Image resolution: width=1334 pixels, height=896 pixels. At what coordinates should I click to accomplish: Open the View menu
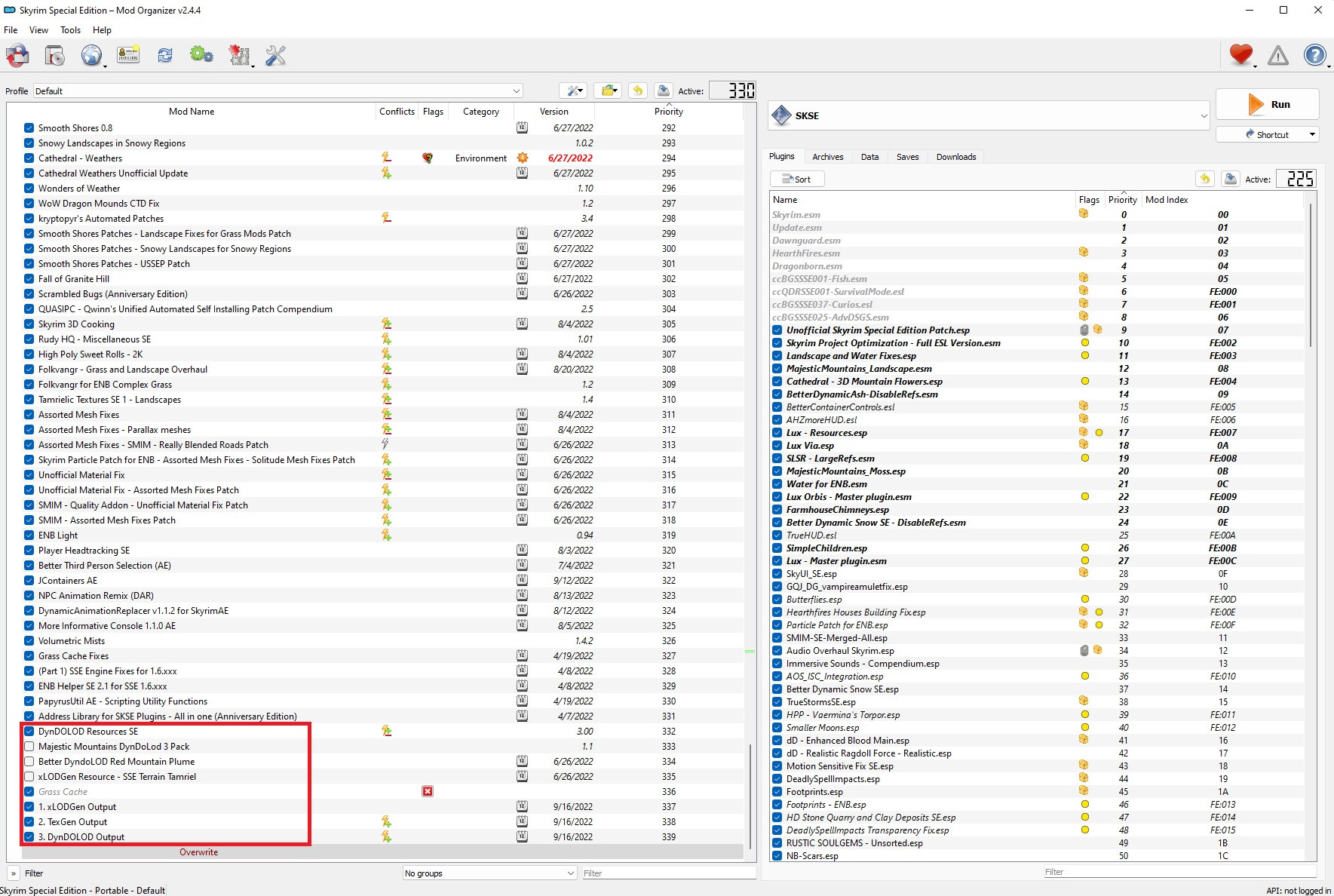pyautogui.click(x=38, y=30)
